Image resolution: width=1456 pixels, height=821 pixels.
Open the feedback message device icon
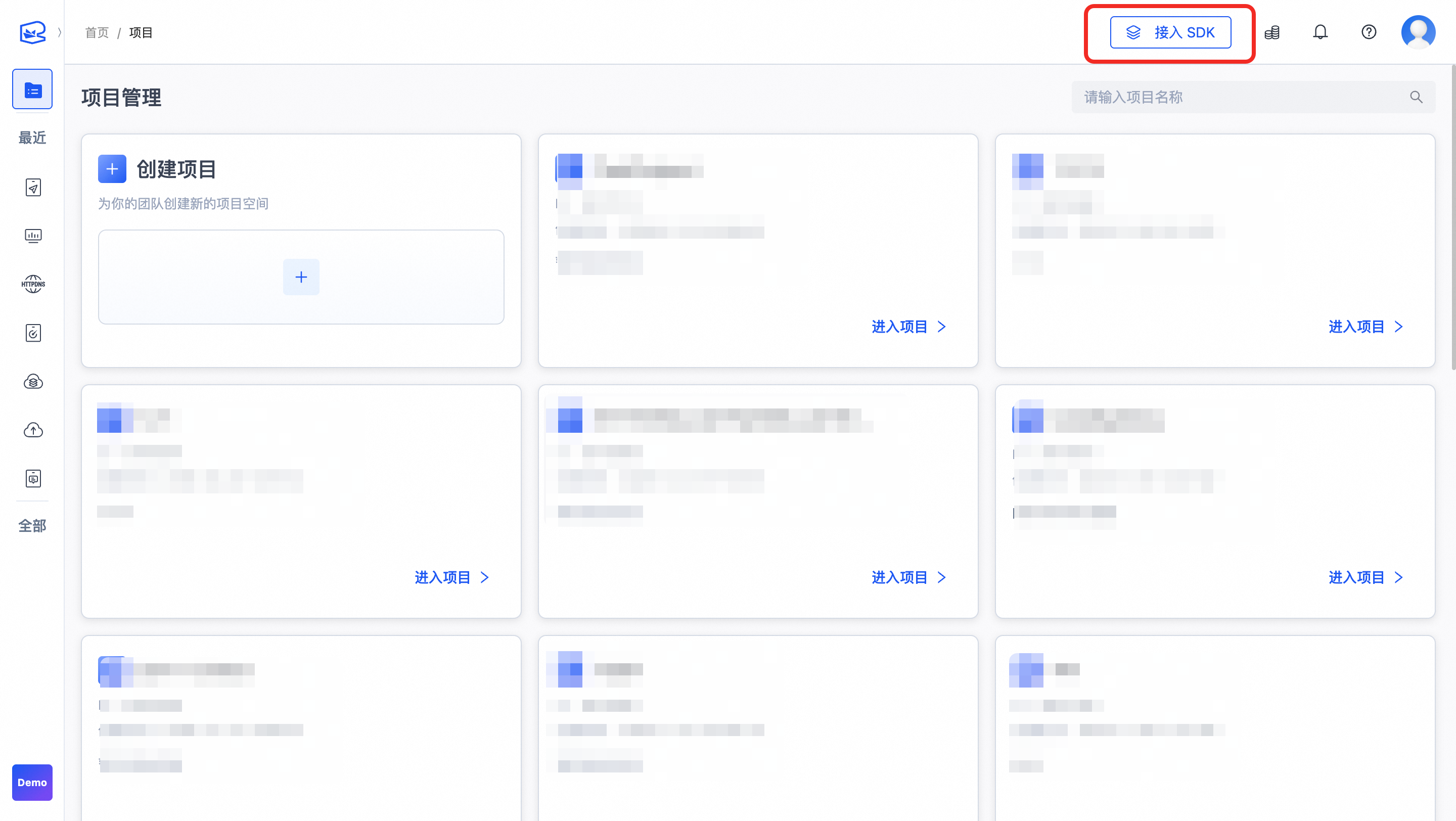pyautogui.click(x=33, y=479)
